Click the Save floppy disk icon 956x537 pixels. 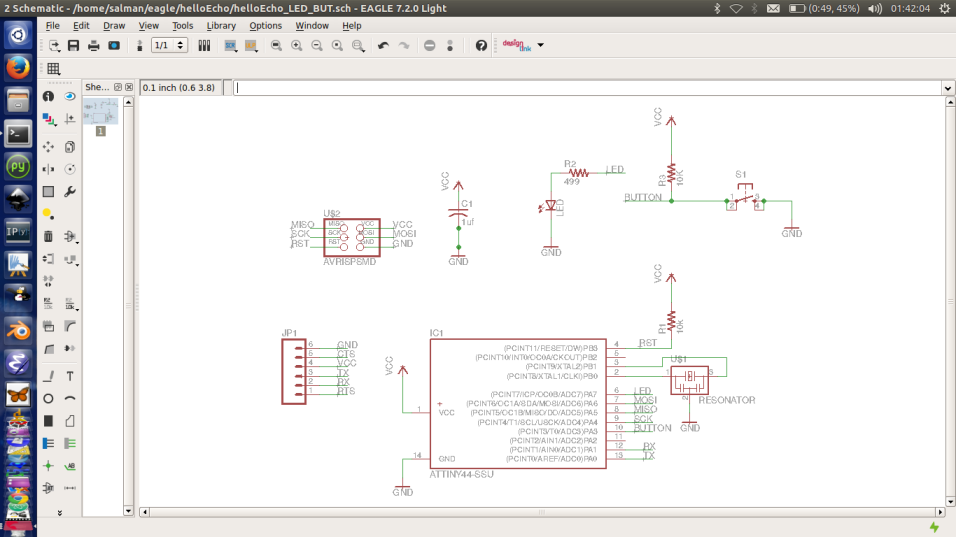[x=73, y=46]
